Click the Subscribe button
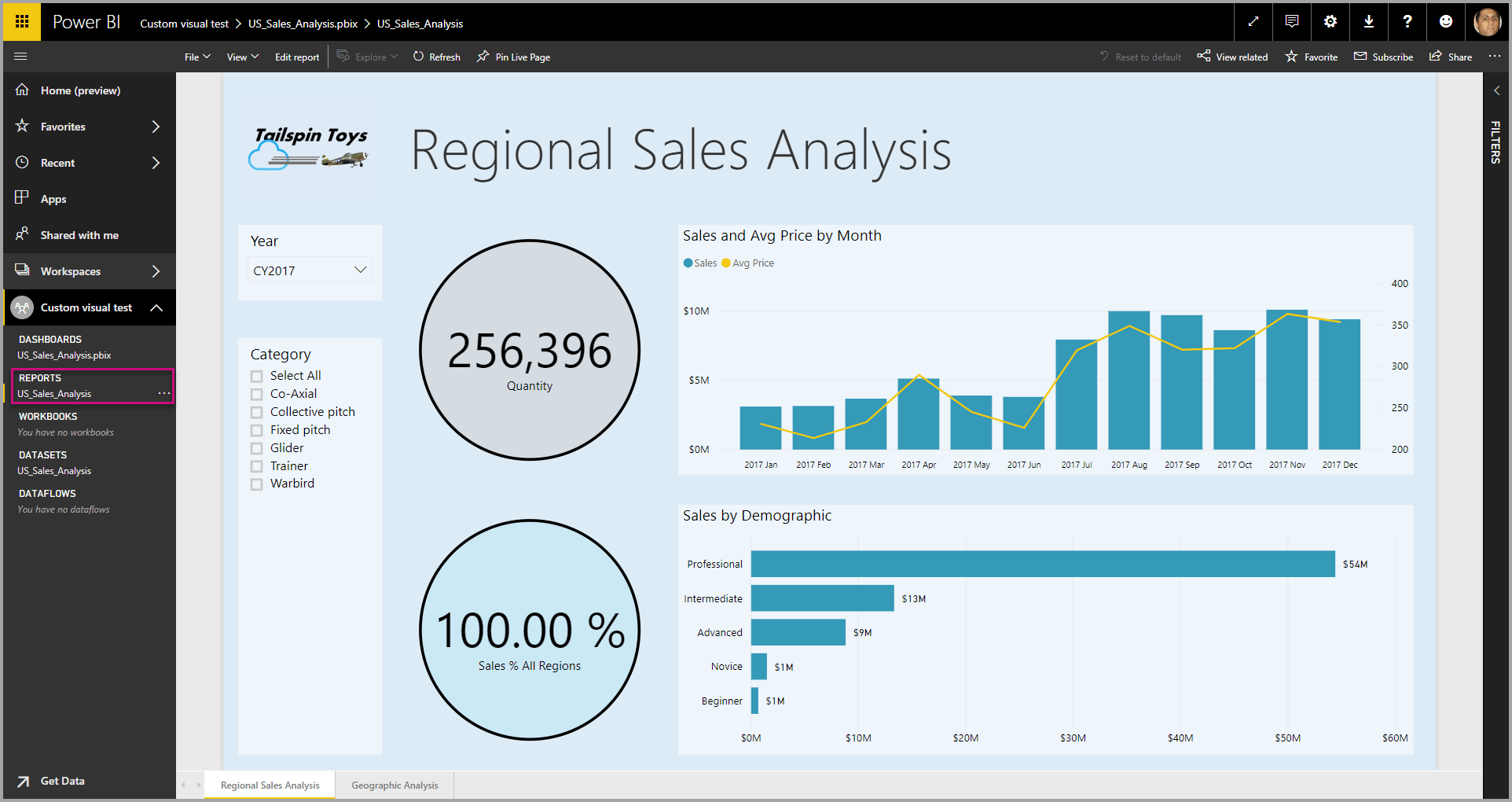Screen dimensions: 1512x802 (1383, 56)
